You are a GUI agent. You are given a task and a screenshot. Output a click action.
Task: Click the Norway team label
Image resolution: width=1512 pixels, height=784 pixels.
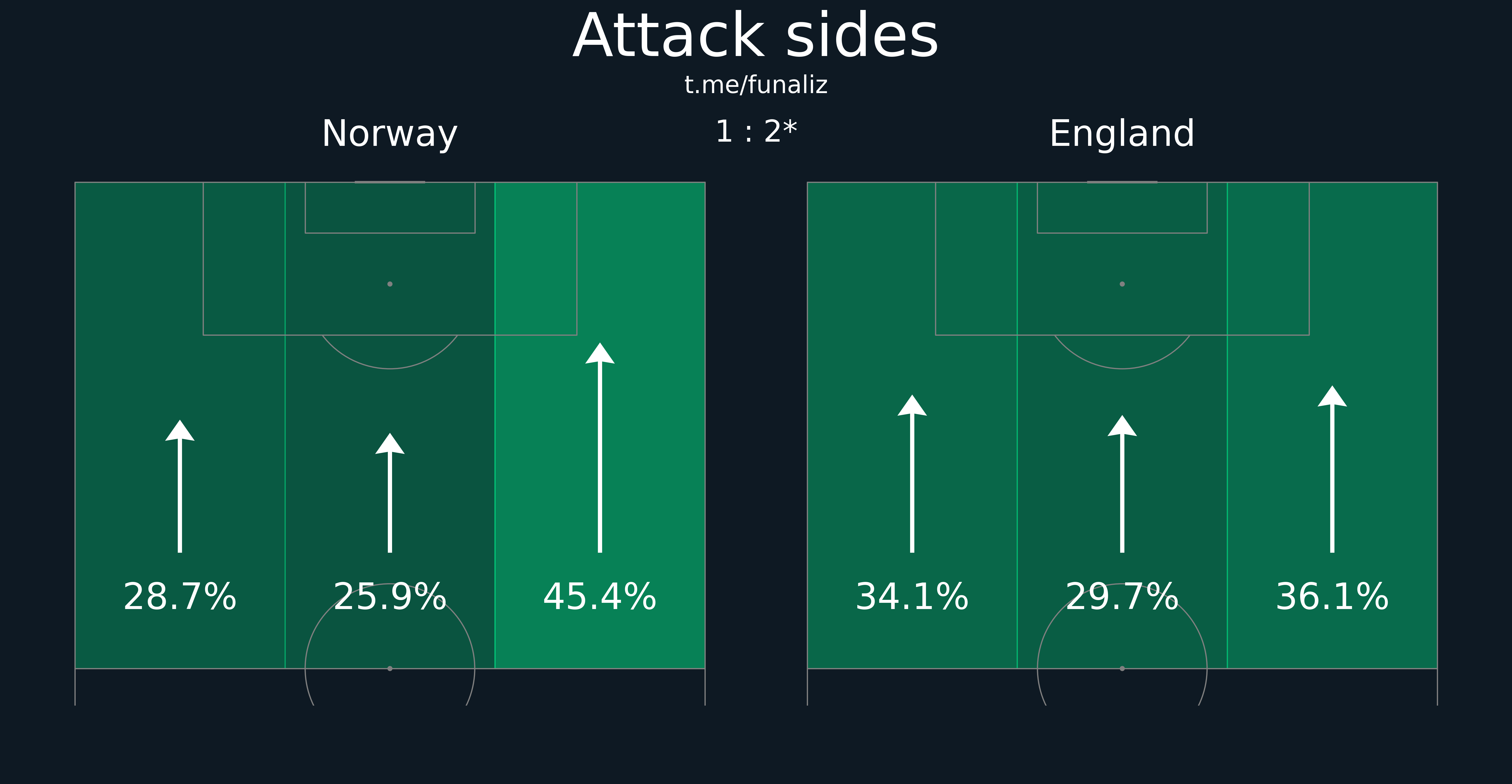coord(390,134)
